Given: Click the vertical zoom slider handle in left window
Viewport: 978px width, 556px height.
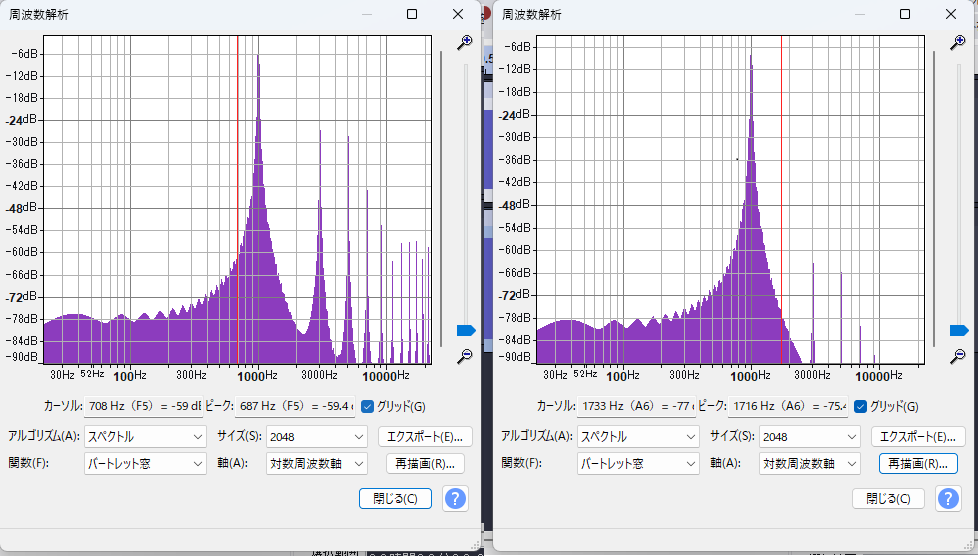Looking at the screenshot, I should (x=466, y=331).
